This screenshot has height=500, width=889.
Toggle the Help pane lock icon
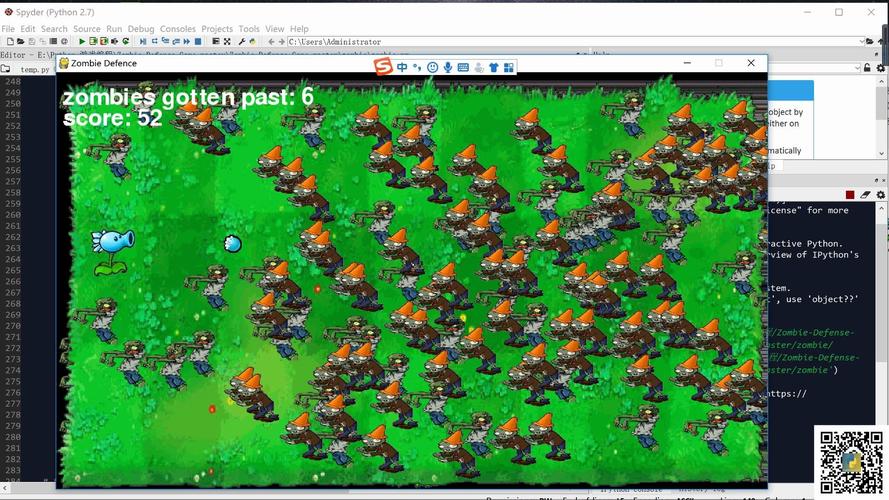867,68
